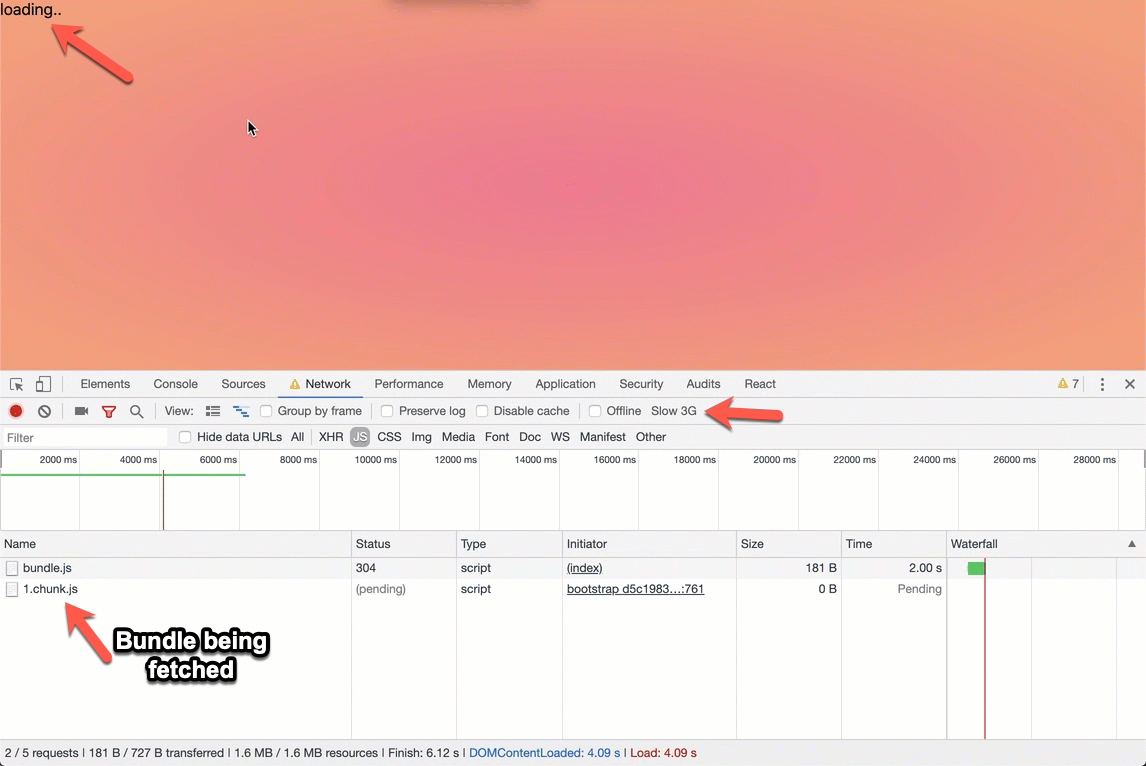
Task: Toggle the Offline checkbox
Action: (x=595, y=411)
